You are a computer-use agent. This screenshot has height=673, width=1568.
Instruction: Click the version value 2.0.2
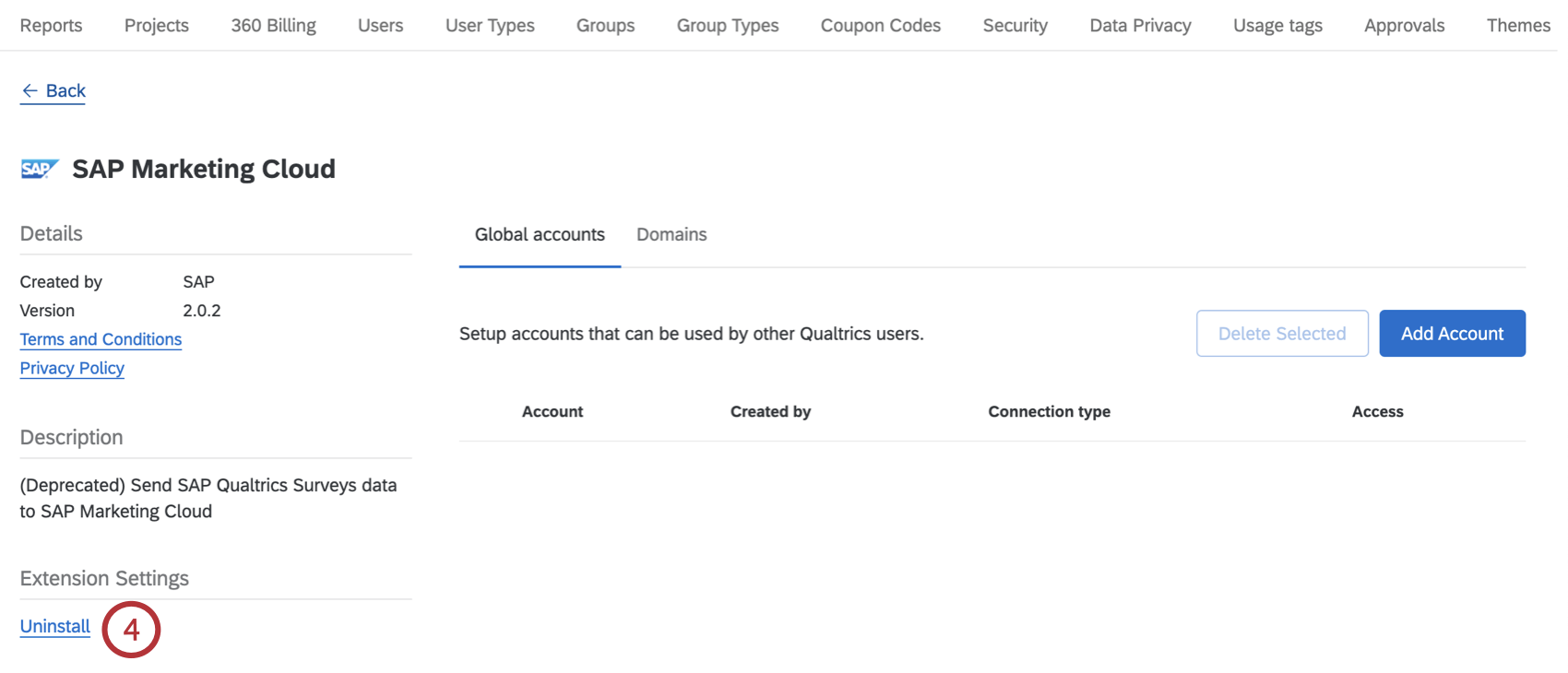[202, 311]
